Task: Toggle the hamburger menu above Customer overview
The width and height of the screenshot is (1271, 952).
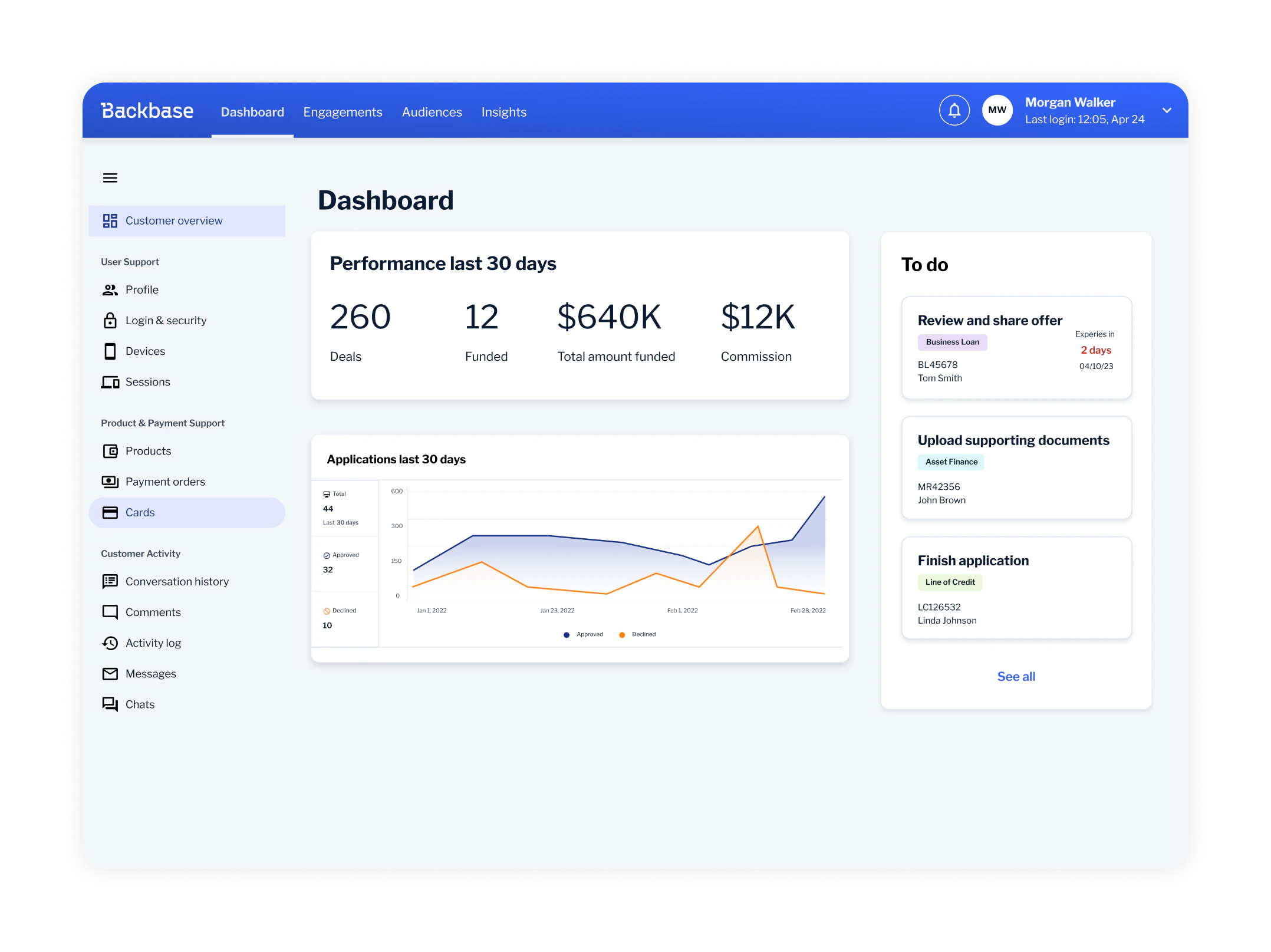Action: click(x=110, y=177)
